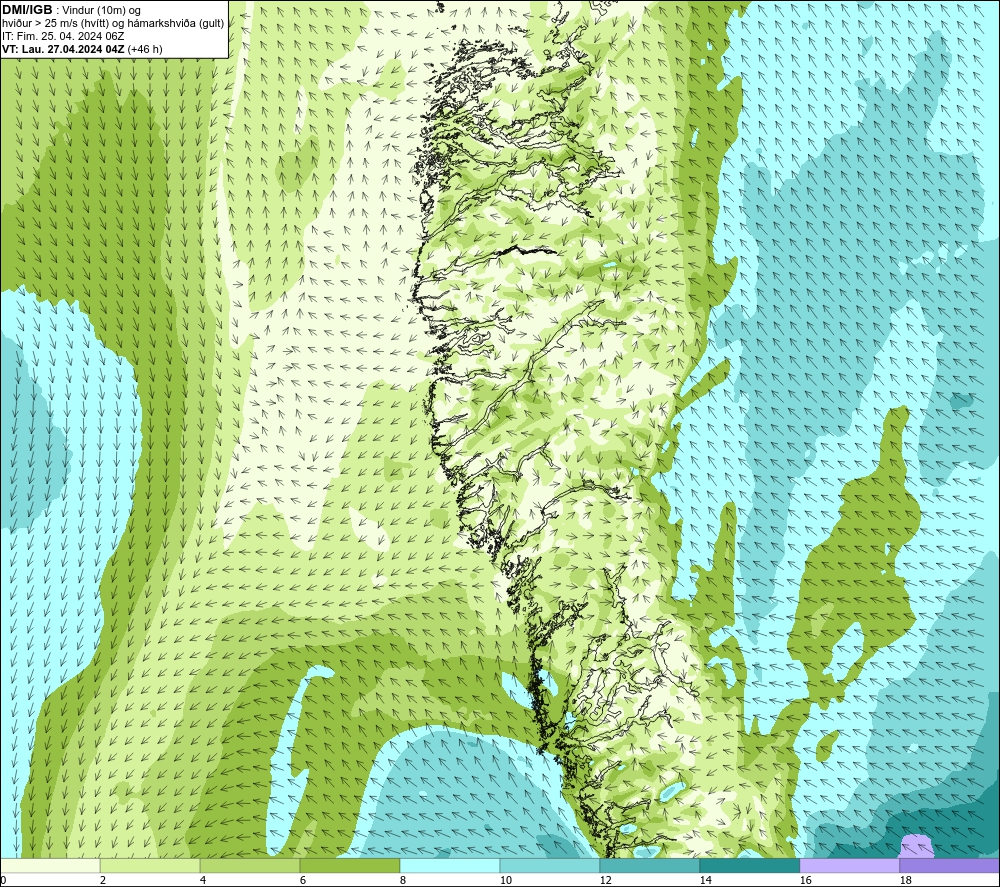Click the 'IT: Fim. 25. 04. 2024 06Z' line
Screen dimensions: 1000x887
(63, 36)
